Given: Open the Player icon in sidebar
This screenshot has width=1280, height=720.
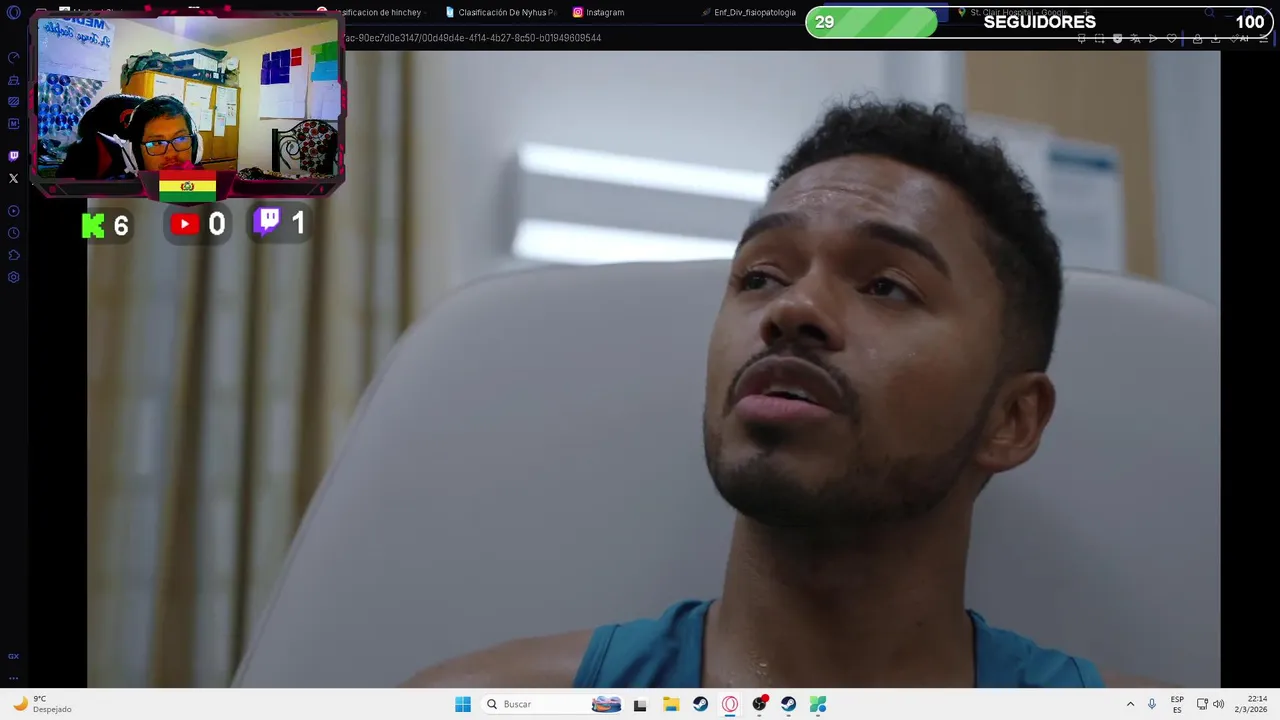Looking at the screenshot, I should (13, 211).
